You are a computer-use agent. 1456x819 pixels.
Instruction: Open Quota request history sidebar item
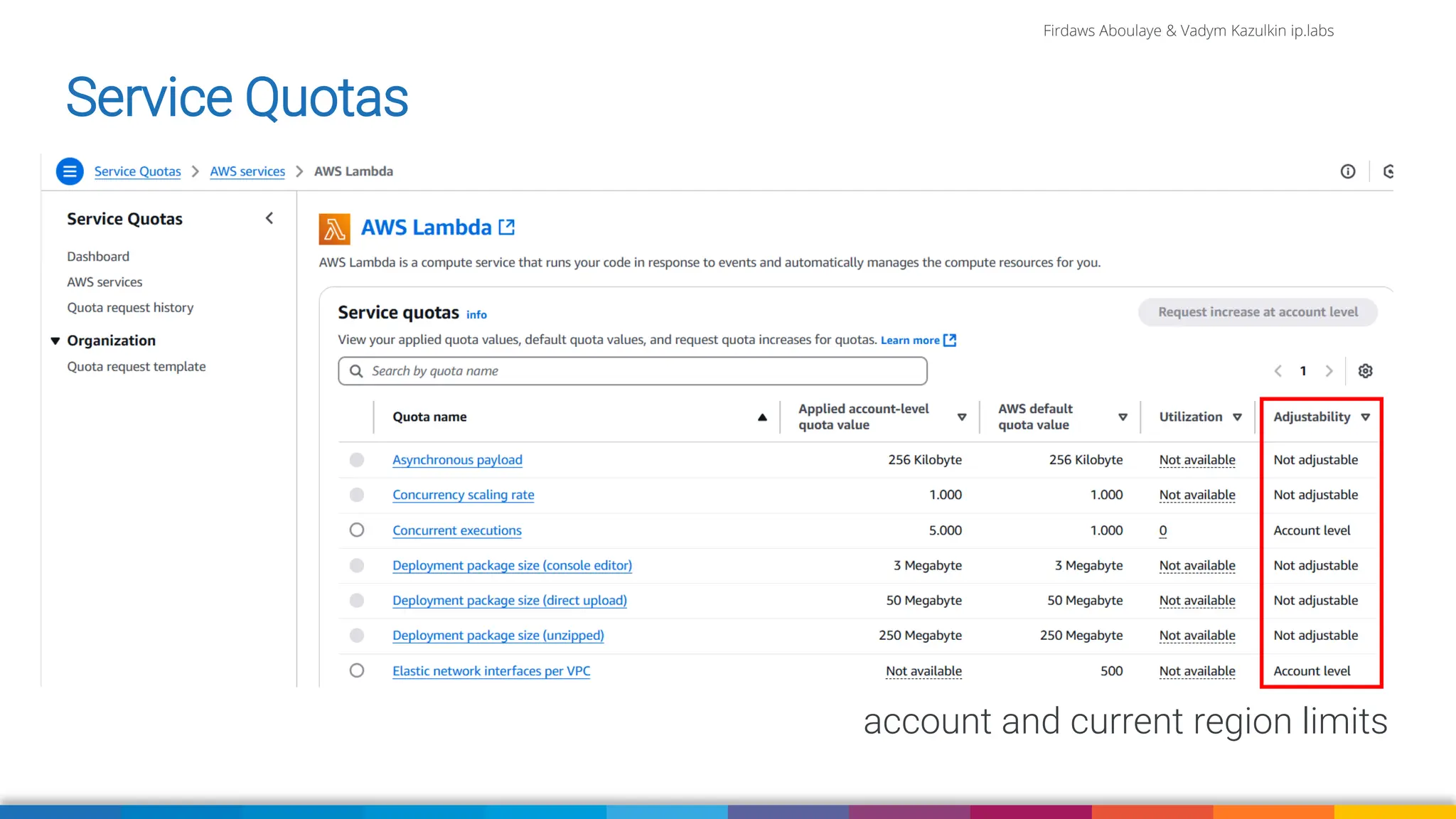point(130,307)
